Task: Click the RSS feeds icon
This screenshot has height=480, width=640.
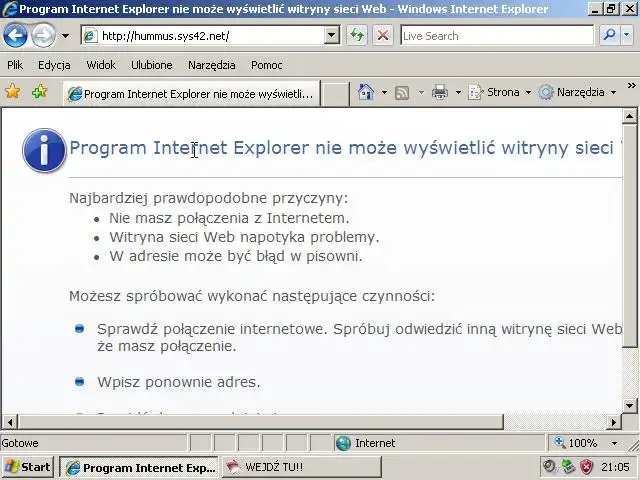Action: 402,93
